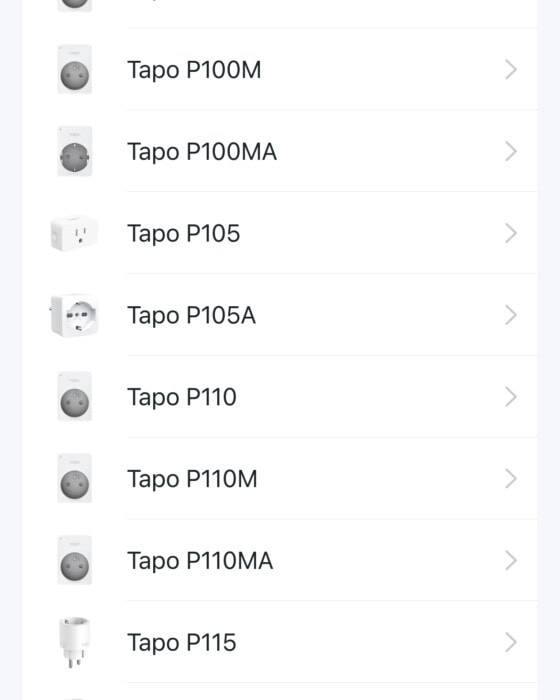Select Tapo P105 from device list
The image size is (560, 700).
pyautogui.click(x=280, y=233)
